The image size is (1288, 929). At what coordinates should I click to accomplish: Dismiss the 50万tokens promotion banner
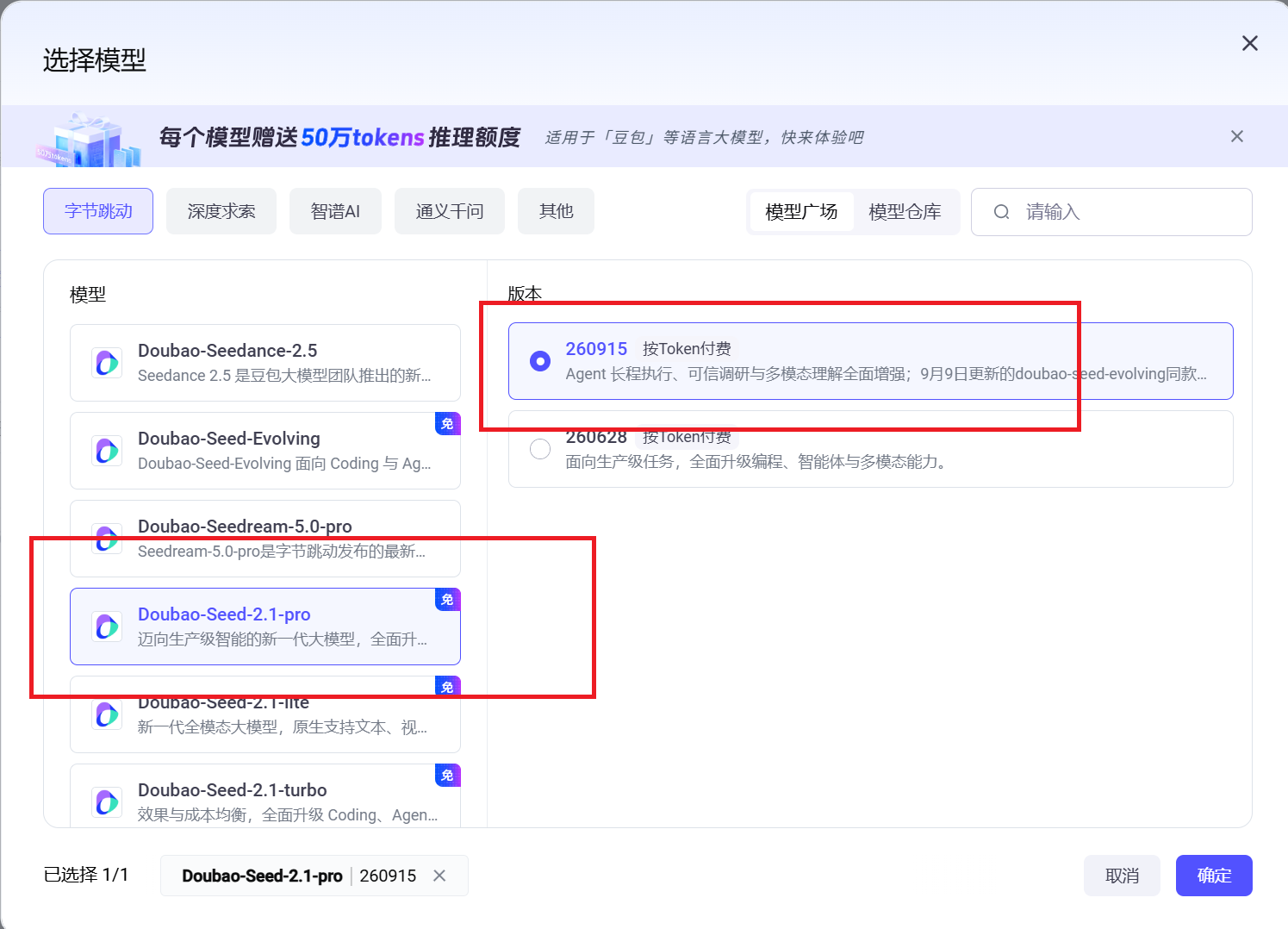click(1237, 136)
